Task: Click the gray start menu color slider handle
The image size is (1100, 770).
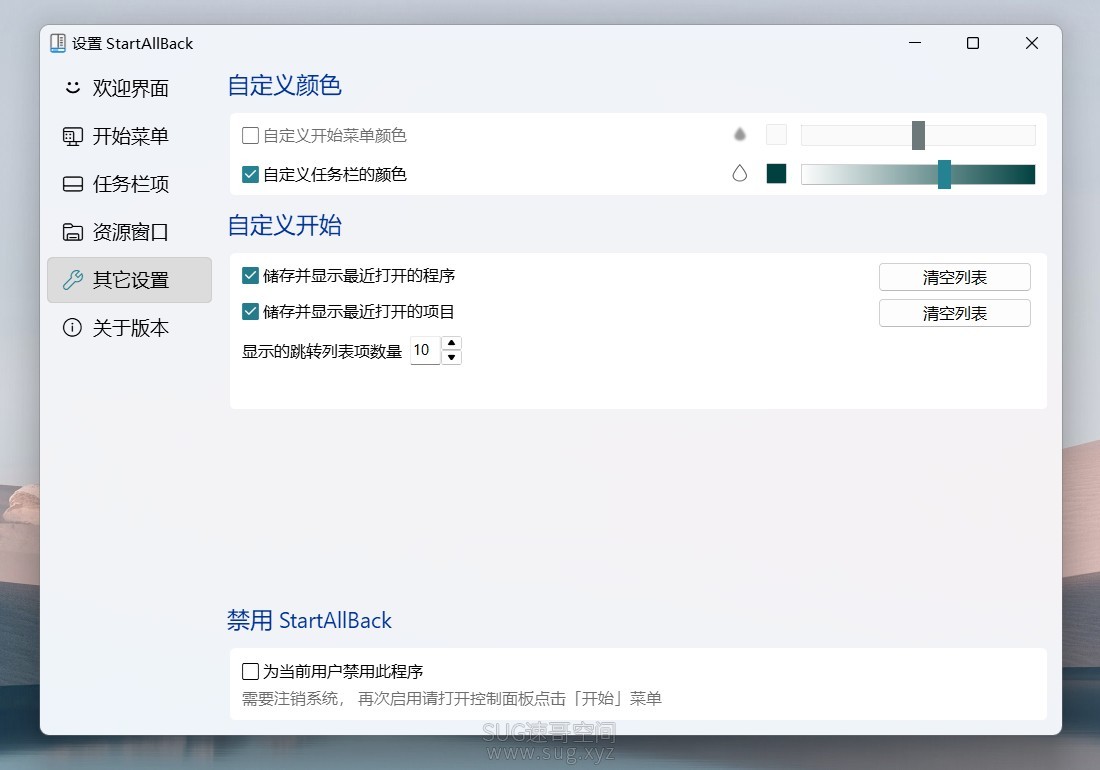Action: coord(918,135)
